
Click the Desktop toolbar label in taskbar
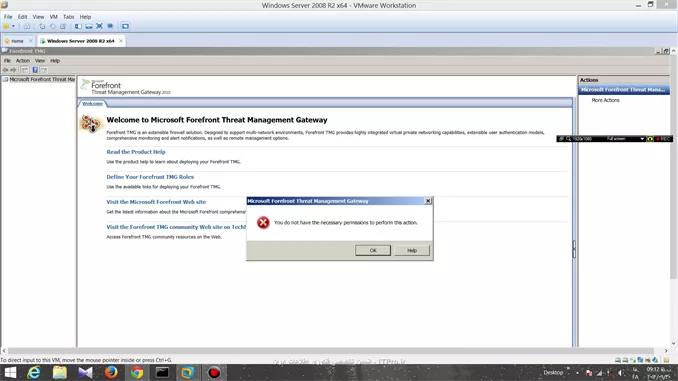(x=553, y=372)
